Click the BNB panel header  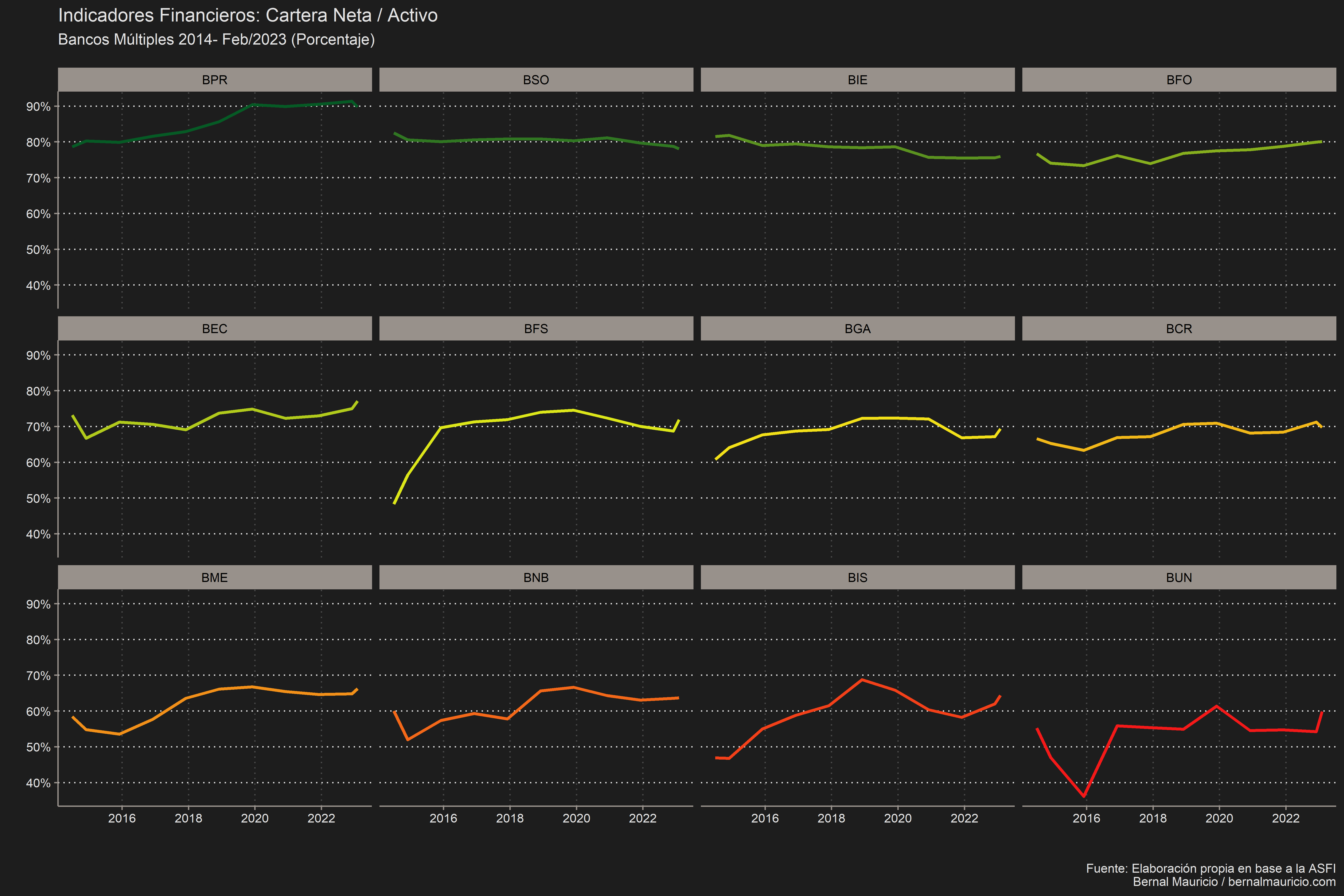coord(536,577)
